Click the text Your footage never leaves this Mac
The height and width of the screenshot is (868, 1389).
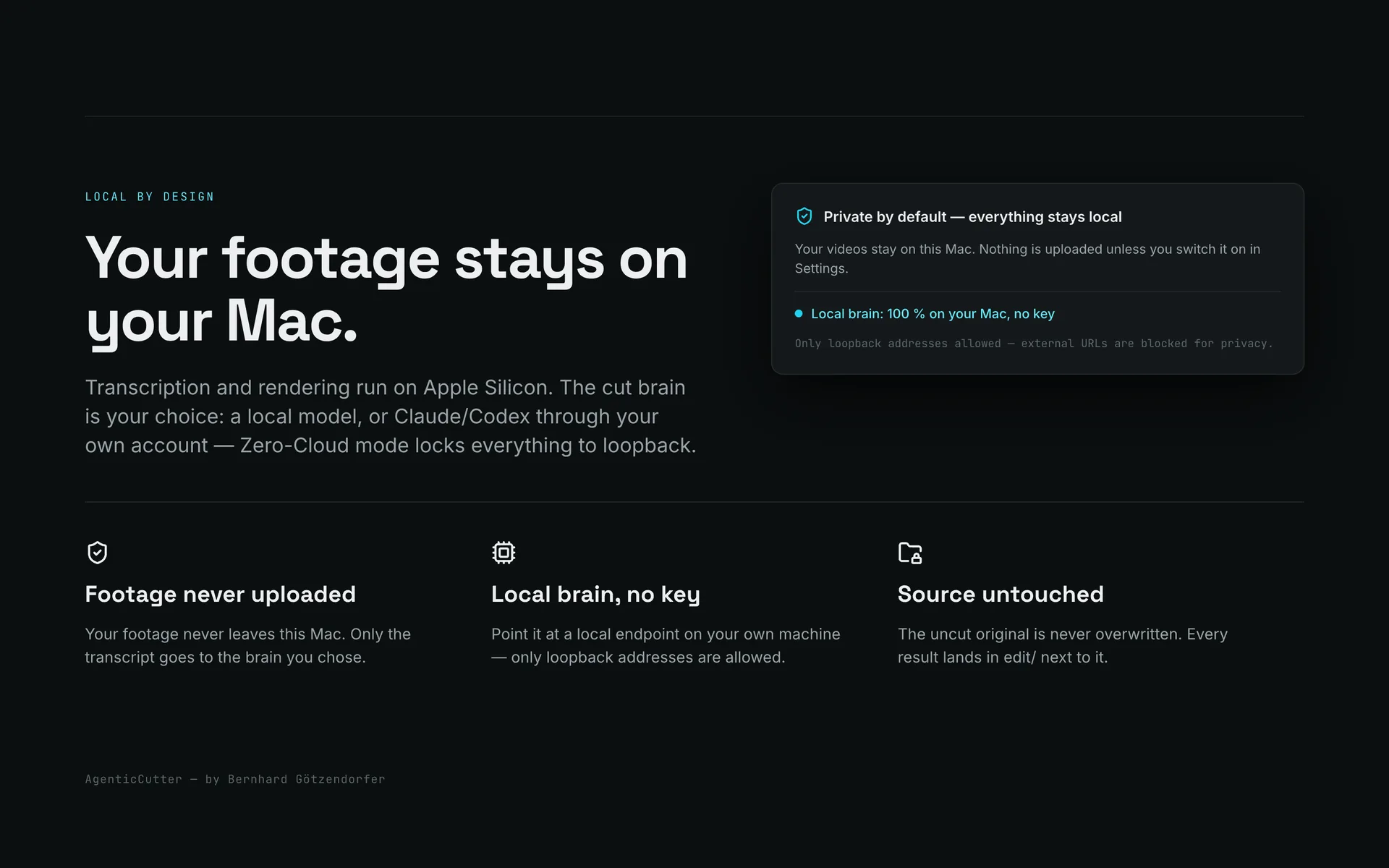click(247, 645)
